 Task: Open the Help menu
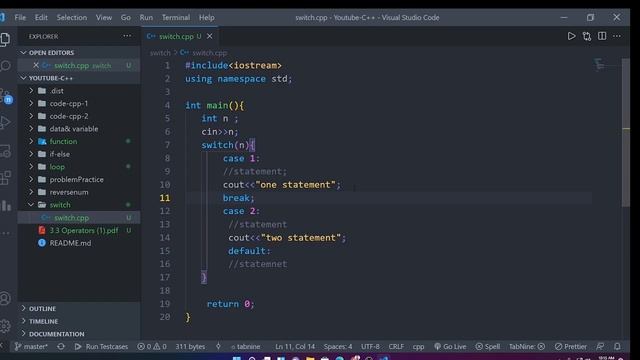(x=207, y=18)
